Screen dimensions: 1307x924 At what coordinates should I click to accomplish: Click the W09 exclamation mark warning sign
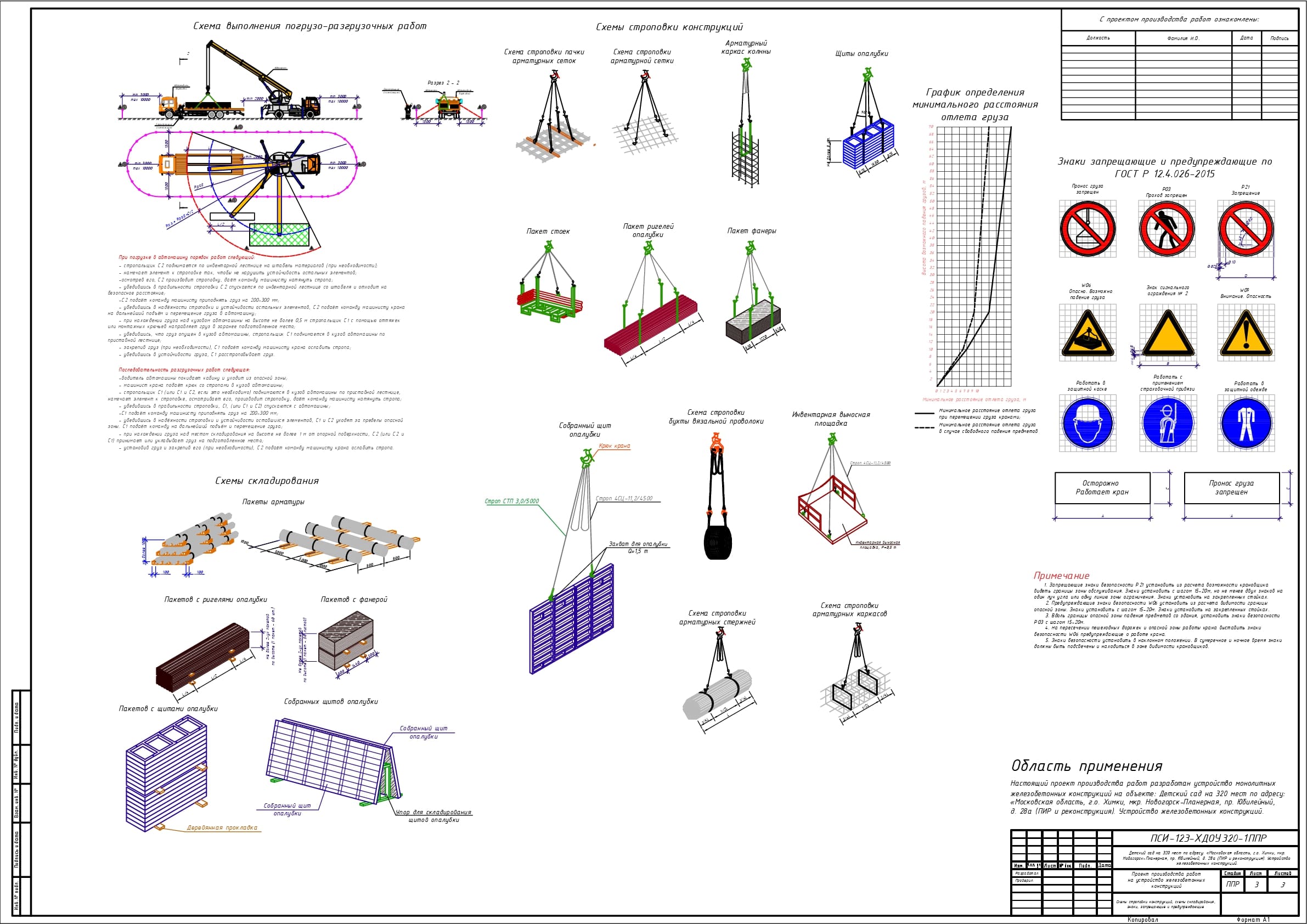[1246, 333]
